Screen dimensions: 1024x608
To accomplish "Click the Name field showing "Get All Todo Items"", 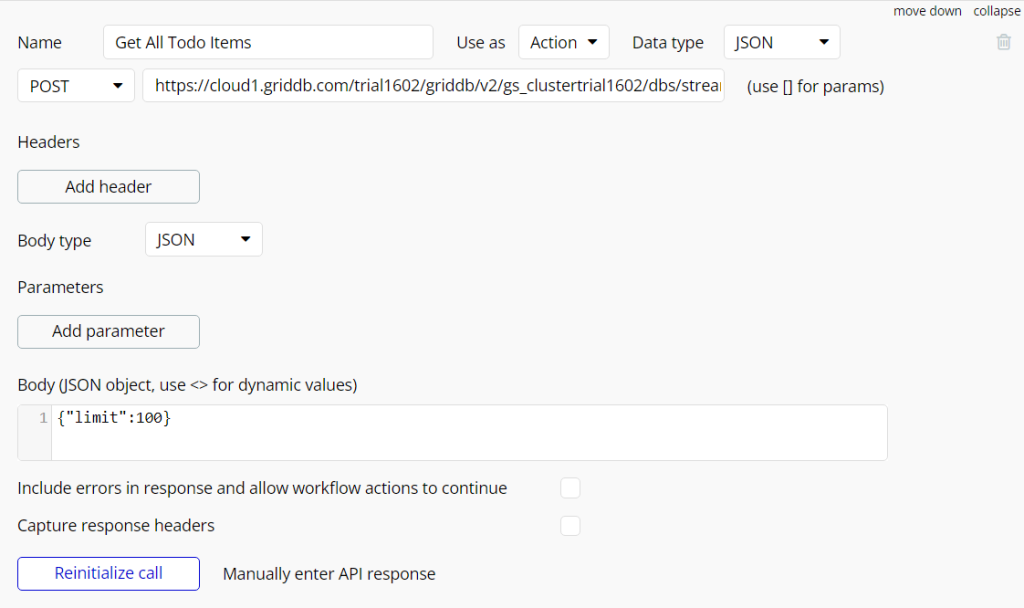I will [267, 42].
